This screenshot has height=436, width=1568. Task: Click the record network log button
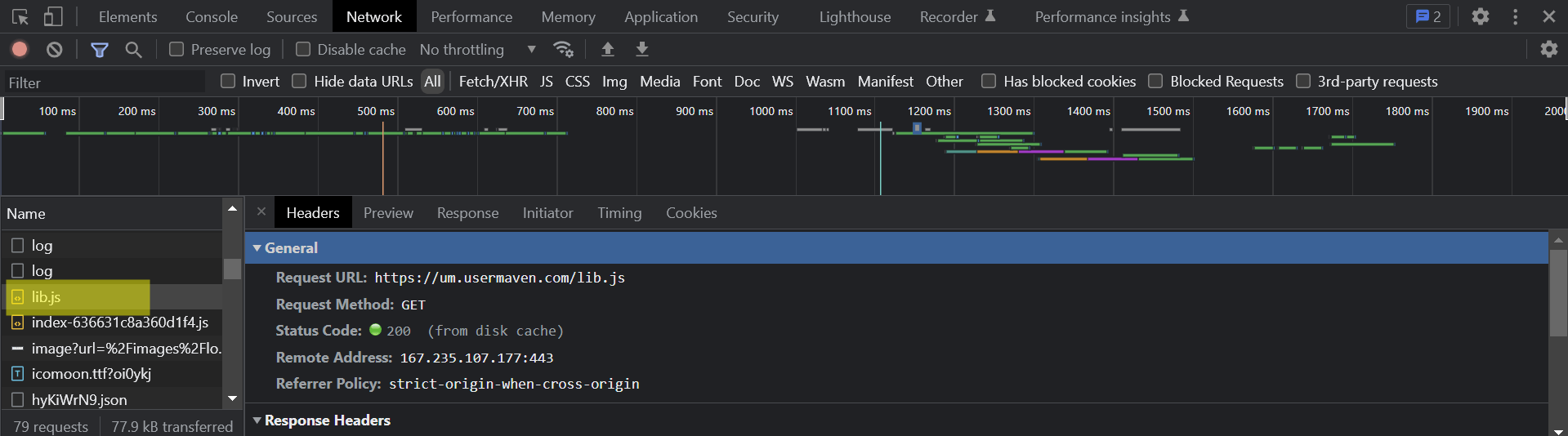(x=20, y=50)
